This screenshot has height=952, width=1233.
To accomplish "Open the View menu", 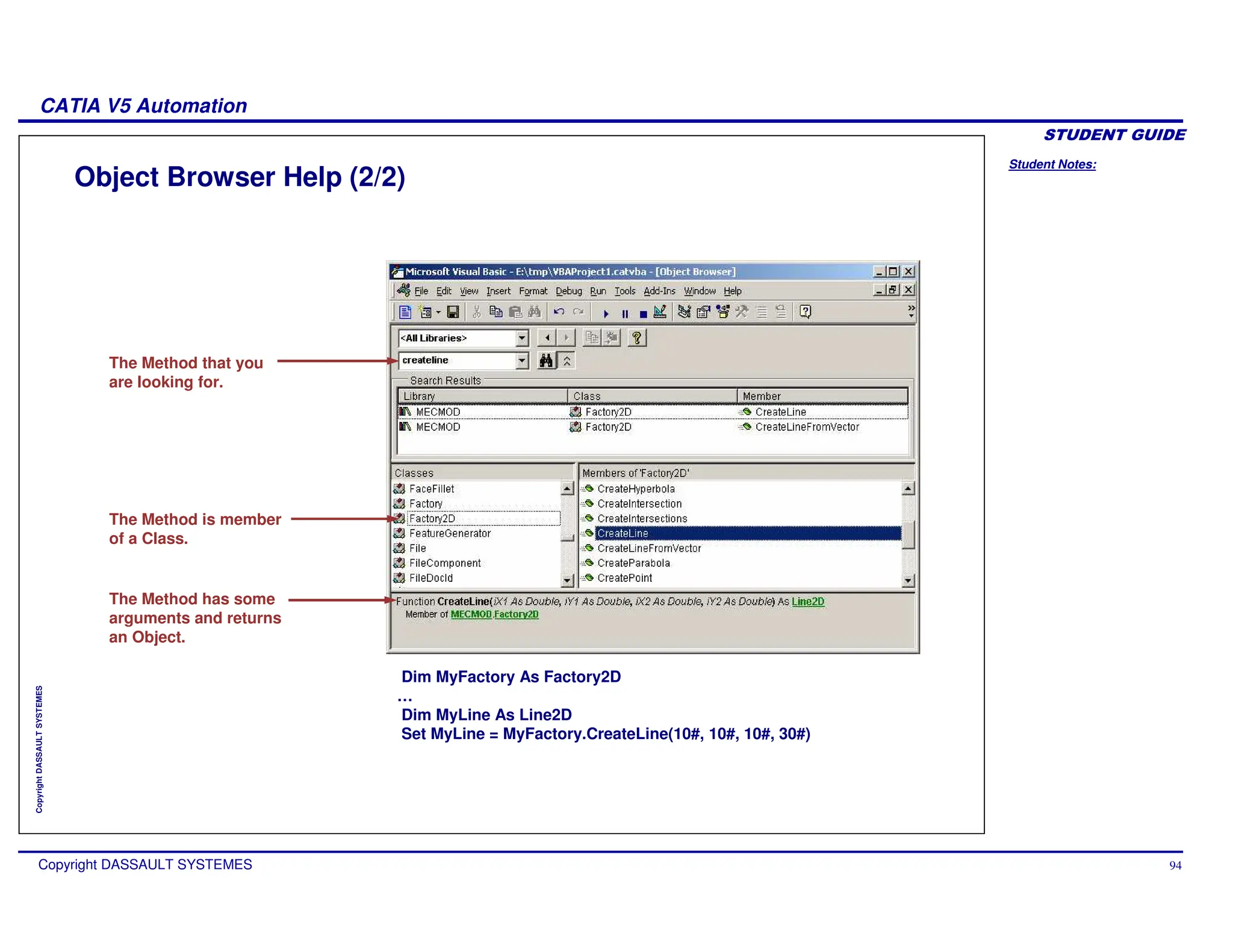I will tap(469, 291).
